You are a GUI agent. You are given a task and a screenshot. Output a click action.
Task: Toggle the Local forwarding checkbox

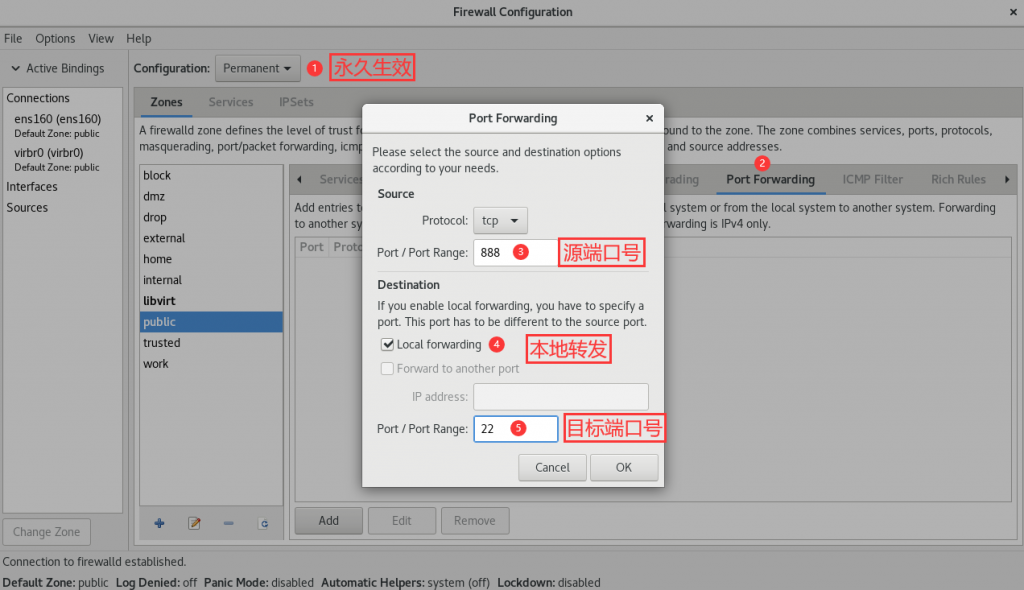pos(387,344)
